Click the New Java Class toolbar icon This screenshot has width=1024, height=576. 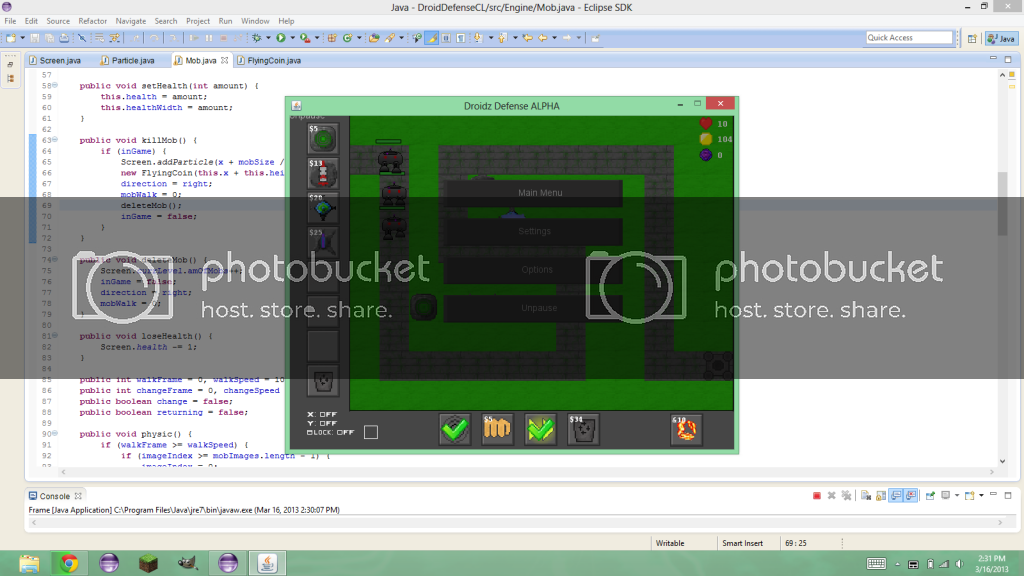(347, 38)
